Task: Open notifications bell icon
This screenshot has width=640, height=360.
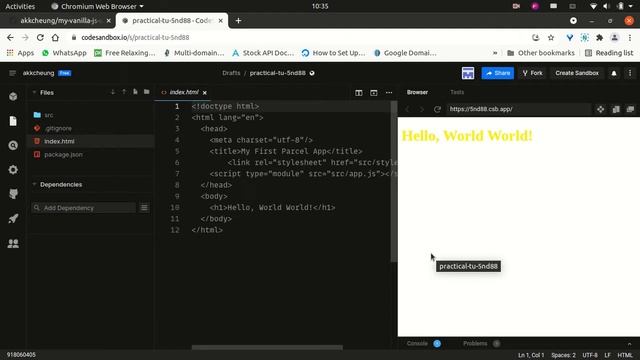Action: point(614,73)
